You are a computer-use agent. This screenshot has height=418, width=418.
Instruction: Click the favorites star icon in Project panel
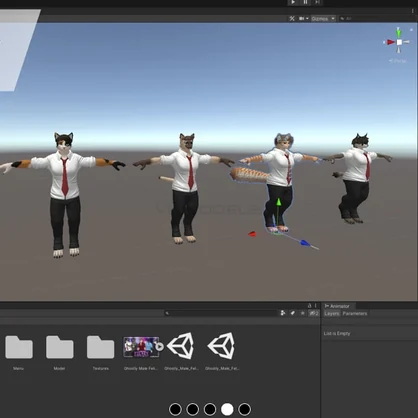click(x=303, y=313)
